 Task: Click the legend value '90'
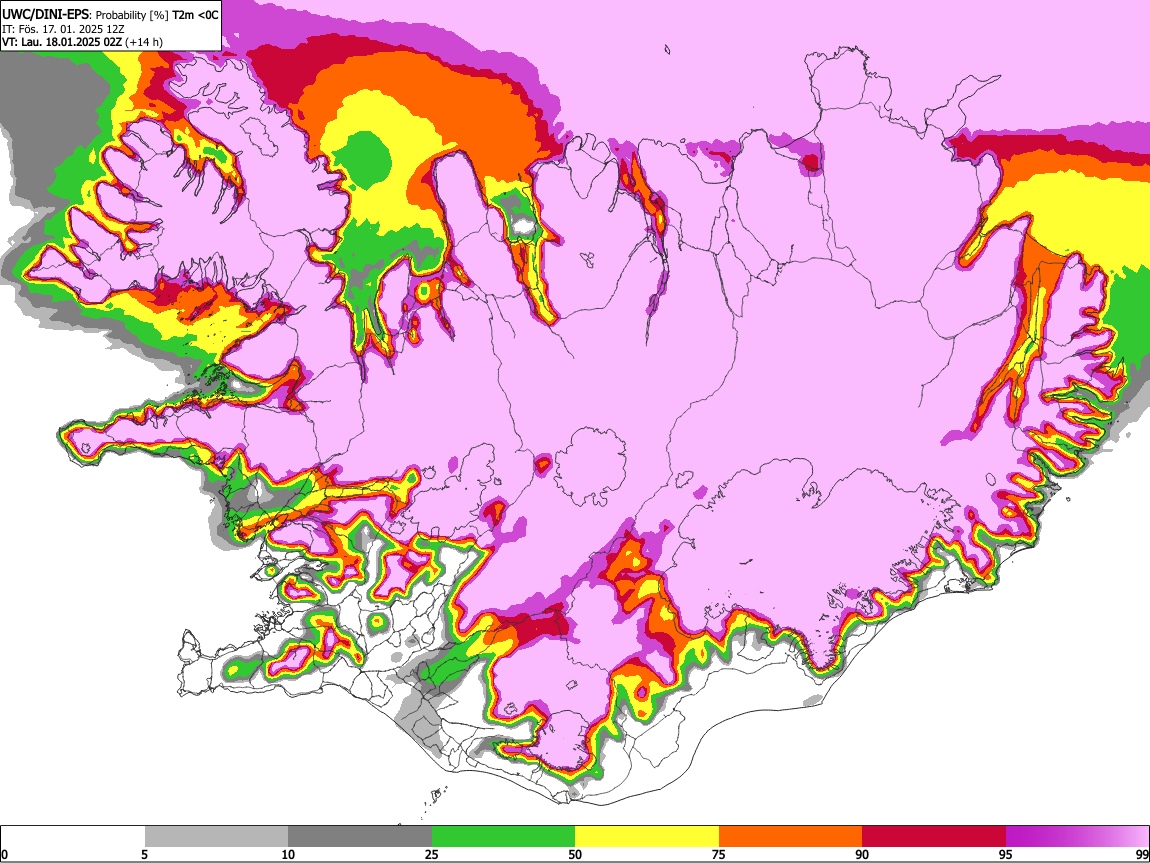pyautogui.click(x=862, y=854)
